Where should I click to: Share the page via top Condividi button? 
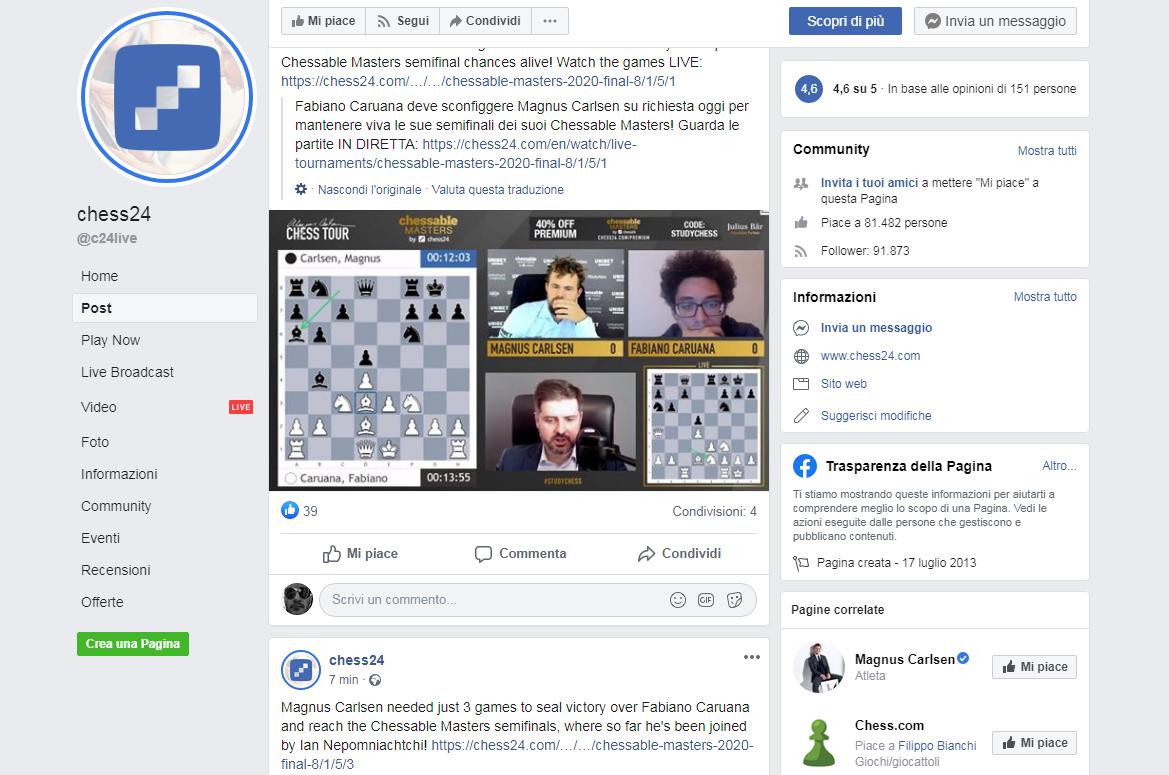coord(485,21)
